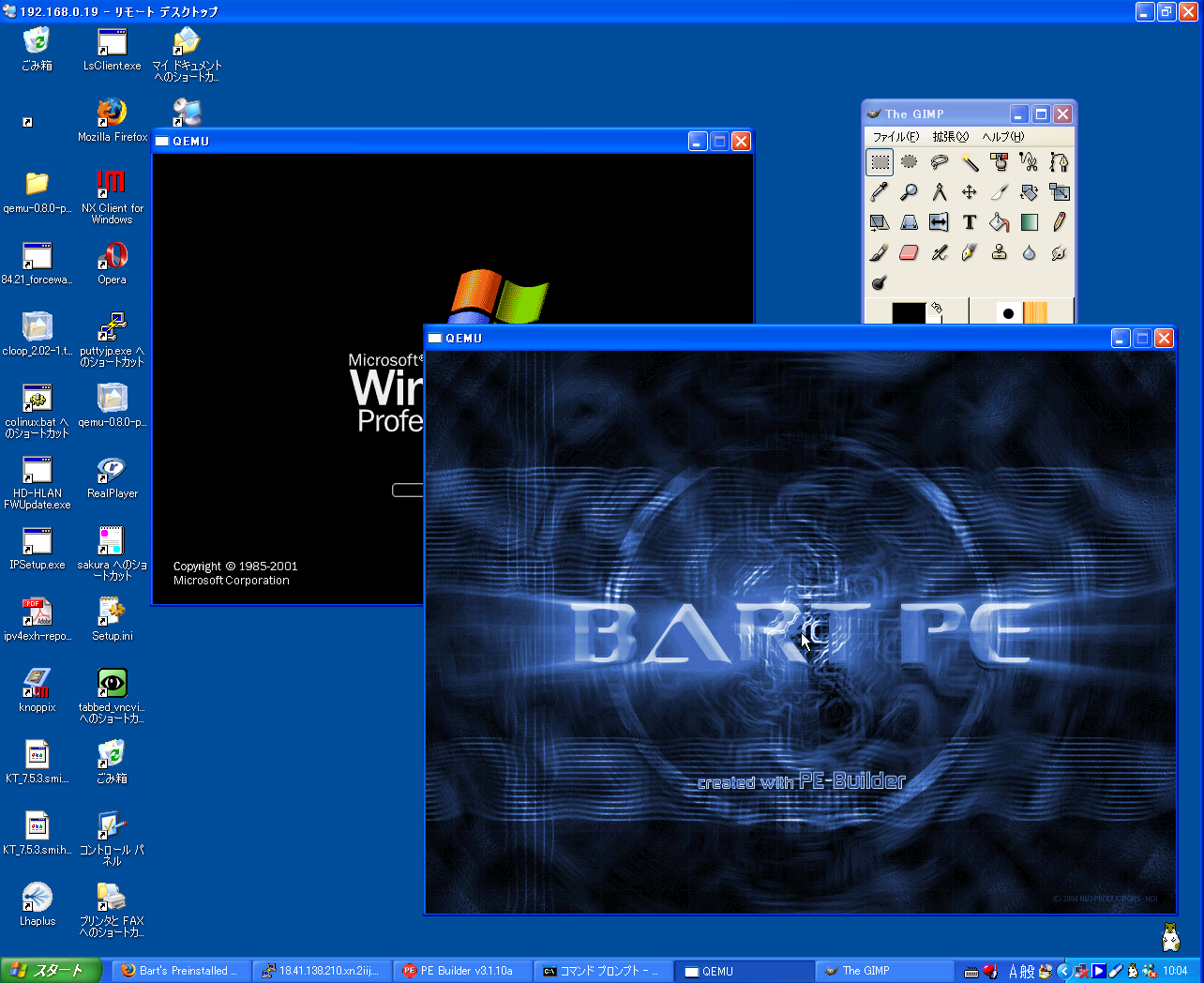Screen dimensions: 1204x983
Task: Select the RealPlayer desktop icon
Action: click(113, 476)
